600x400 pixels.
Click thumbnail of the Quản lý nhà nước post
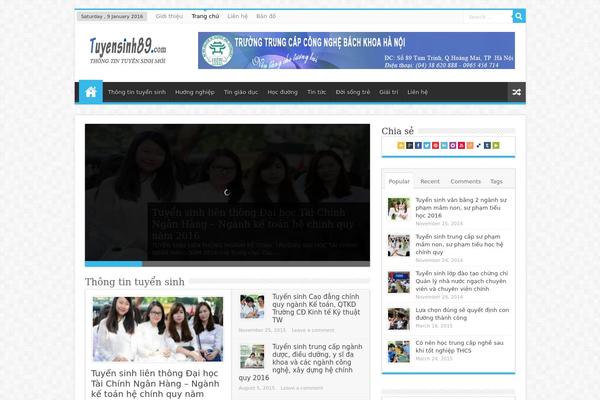click(399, 282)
